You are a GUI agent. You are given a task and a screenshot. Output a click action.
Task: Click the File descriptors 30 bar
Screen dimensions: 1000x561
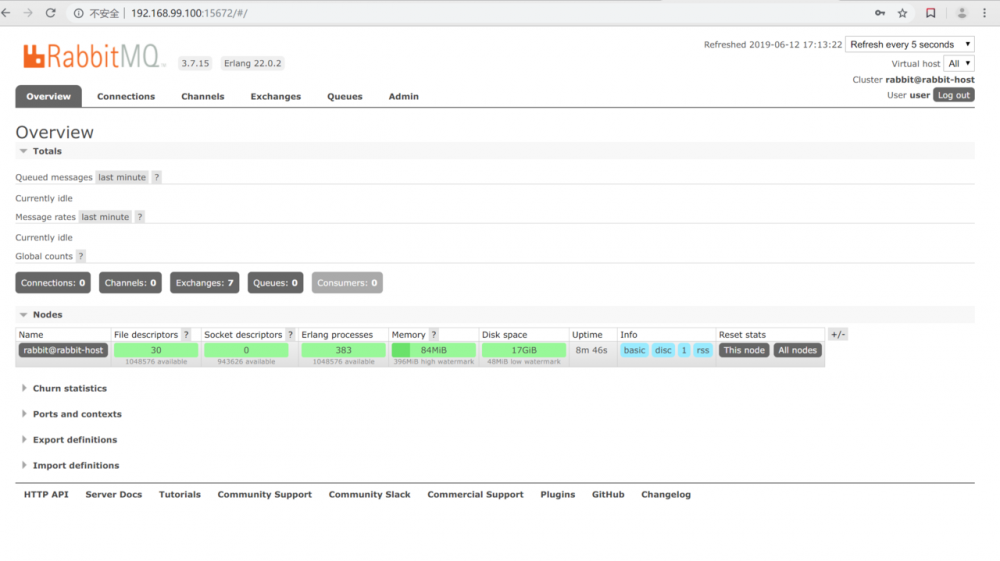pos(156,350)
